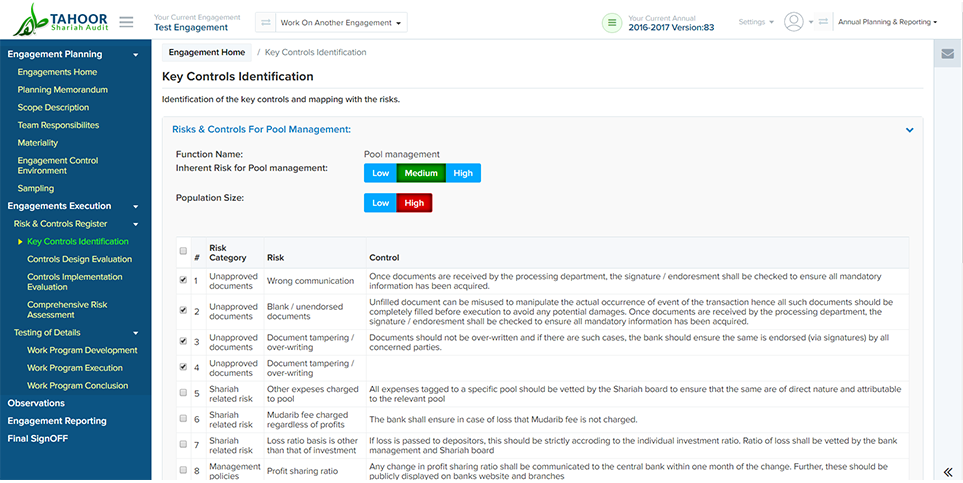
Task: Uncheck row 2 Blank / unendorsed documents checkbox
Action: (183, 310)
